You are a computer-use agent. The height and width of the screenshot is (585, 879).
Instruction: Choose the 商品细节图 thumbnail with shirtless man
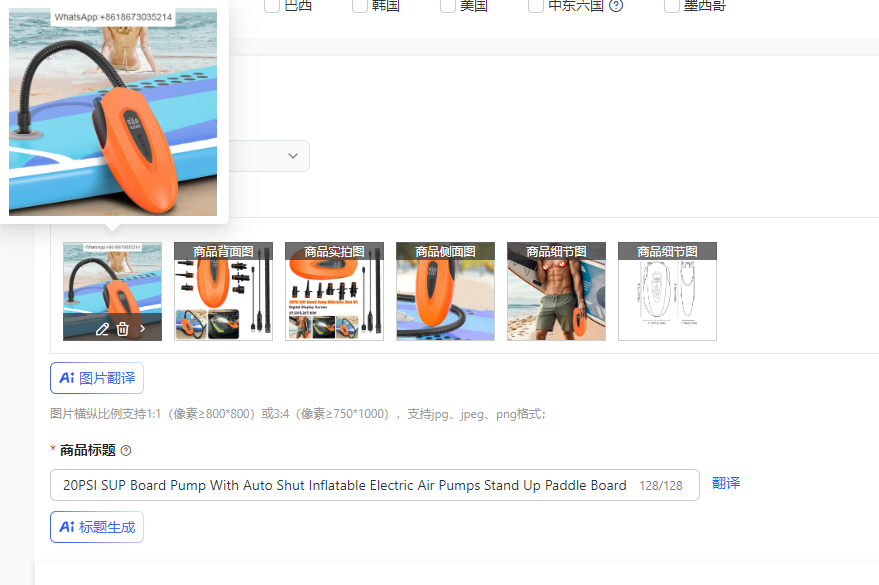click(557, 291)
